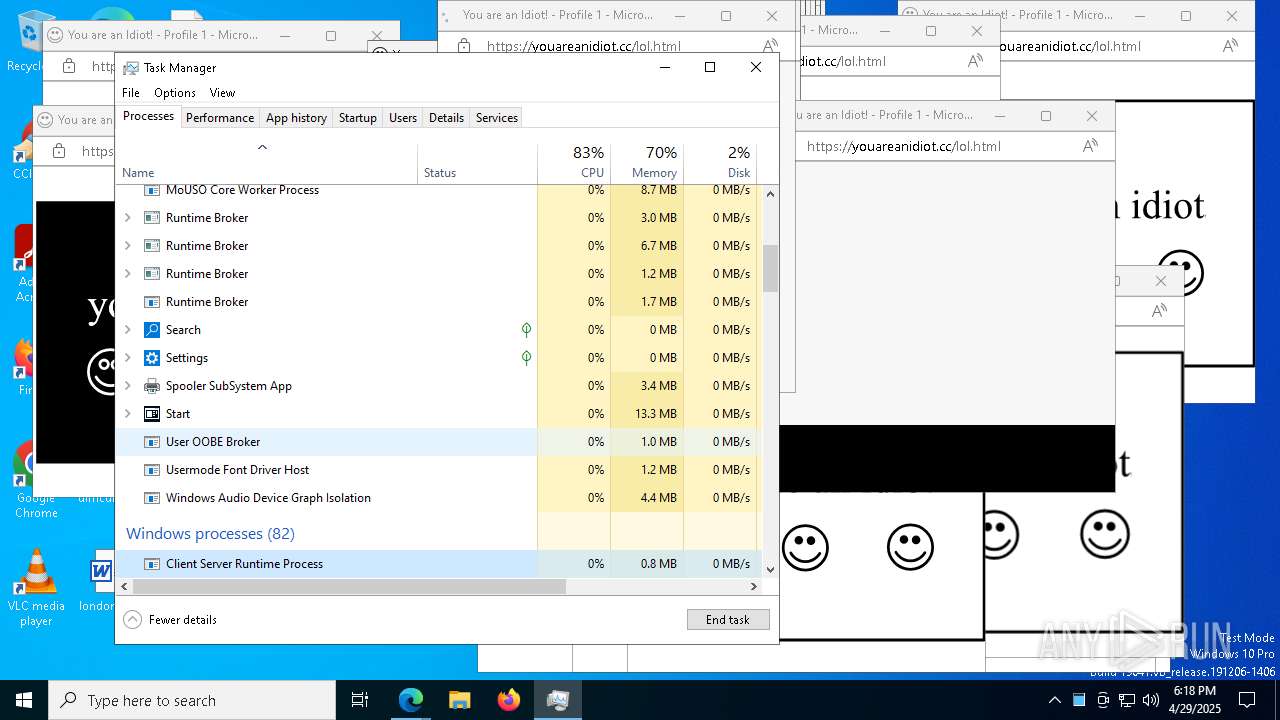Expand the Settings process row
Screen dimensions: 1280x720
[x=127, y=357]
